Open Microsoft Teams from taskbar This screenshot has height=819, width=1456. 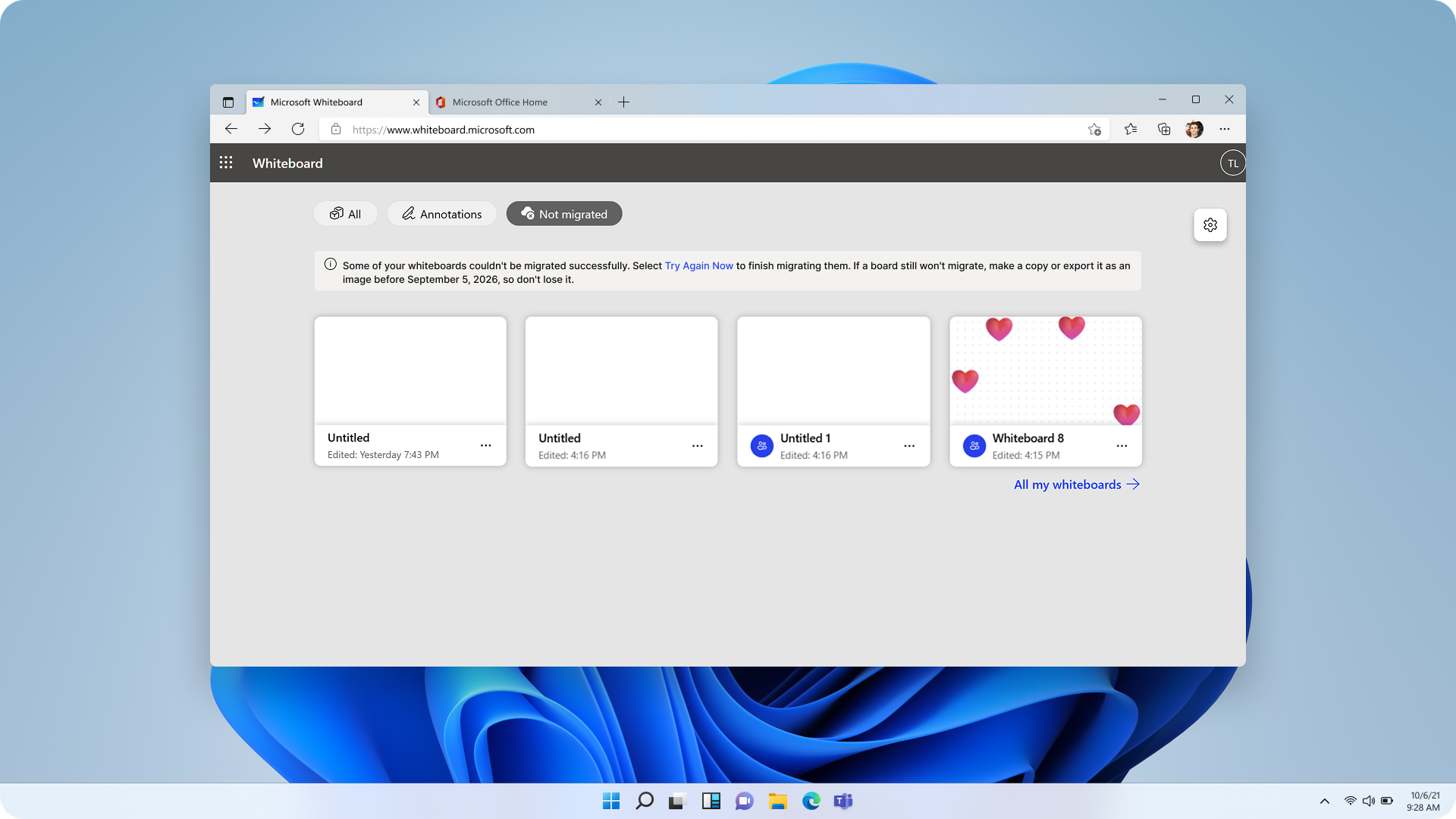[x=843, y=801]
